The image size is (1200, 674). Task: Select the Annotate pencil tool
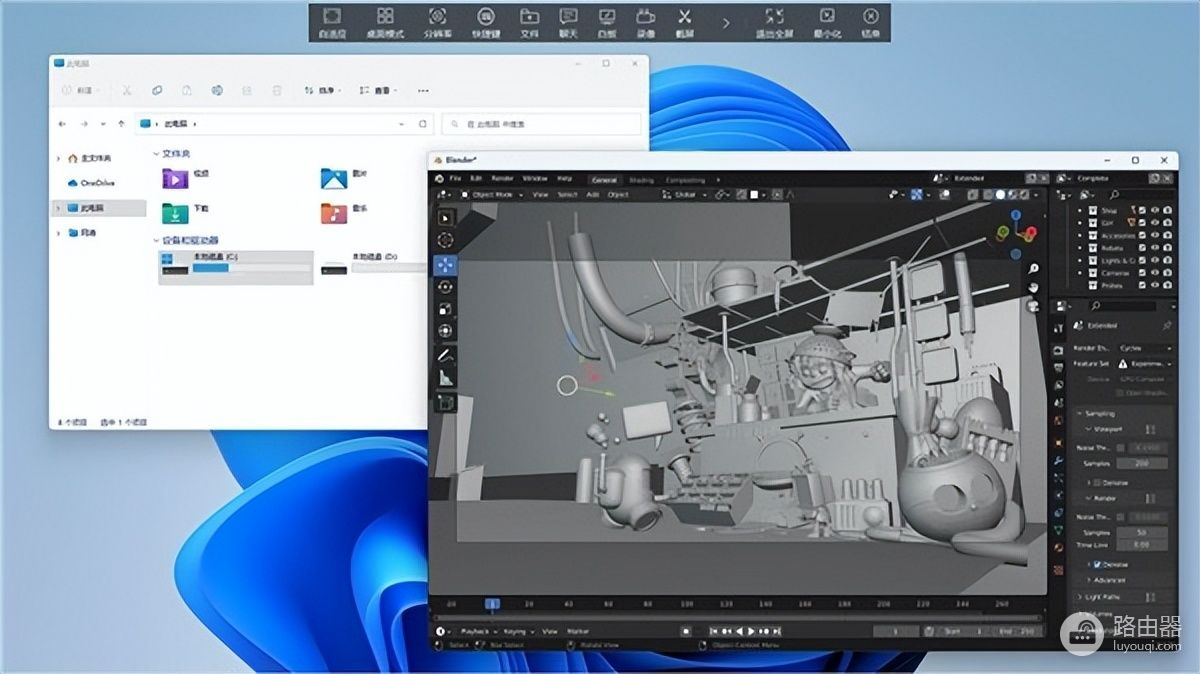[445, 355]
